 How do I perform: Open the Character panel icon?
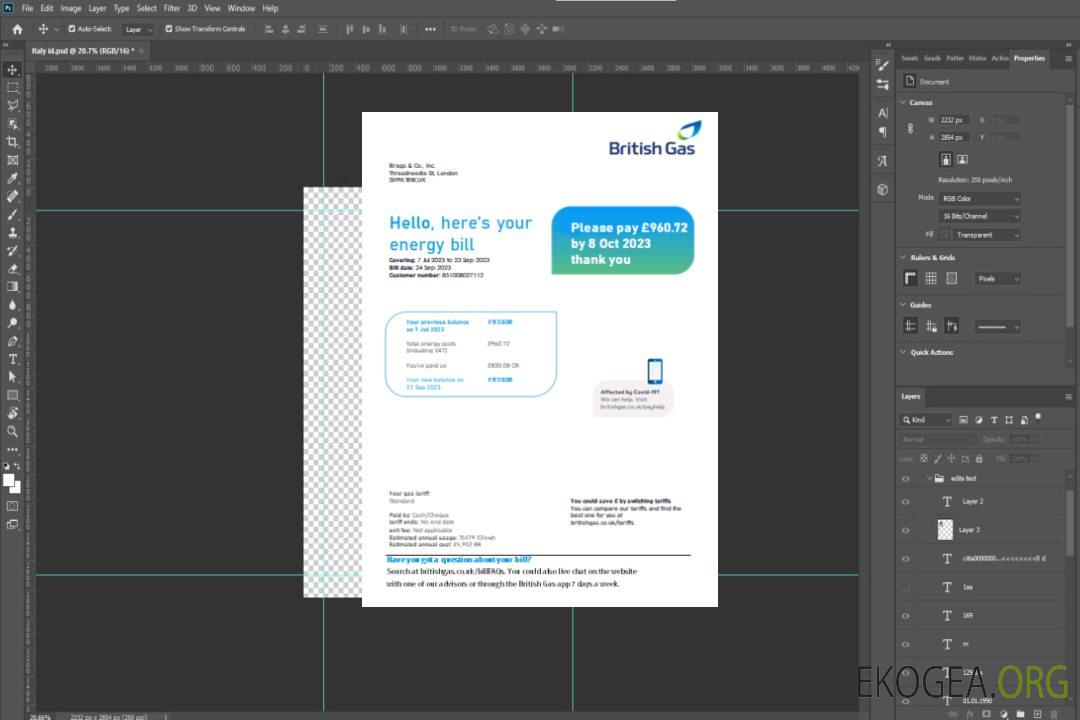pos(882,112)
